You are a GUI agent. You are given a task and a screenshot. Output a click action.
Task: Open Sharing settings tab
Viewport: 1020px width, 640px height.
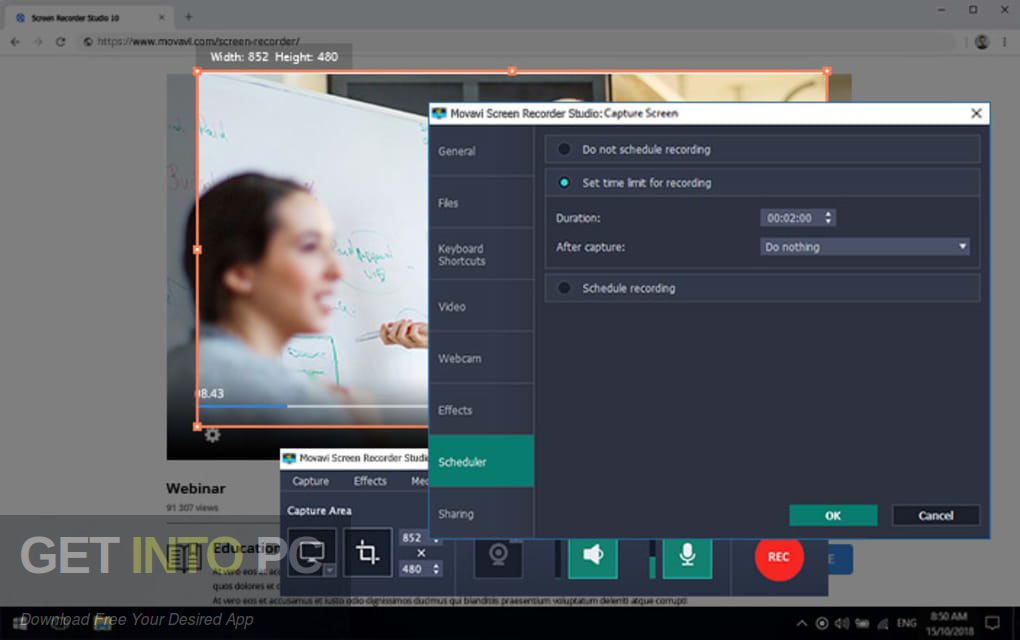[481, 514]
